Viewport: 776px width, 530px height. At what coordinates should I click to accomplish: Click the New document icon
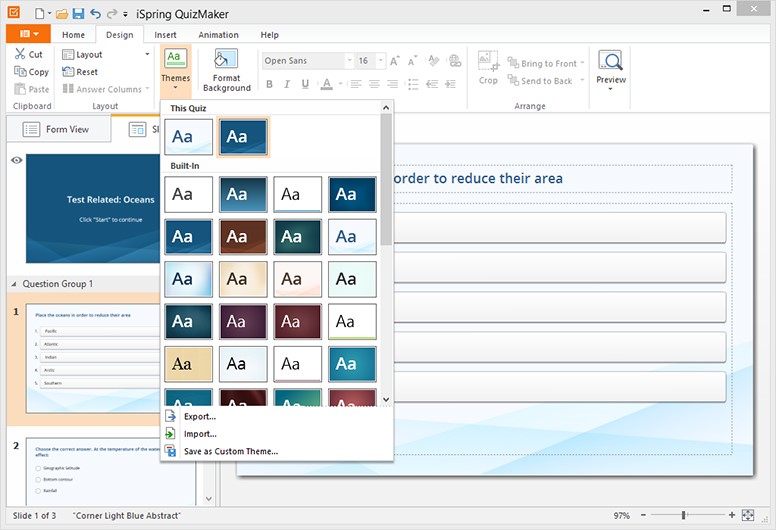tap(40, 13)
